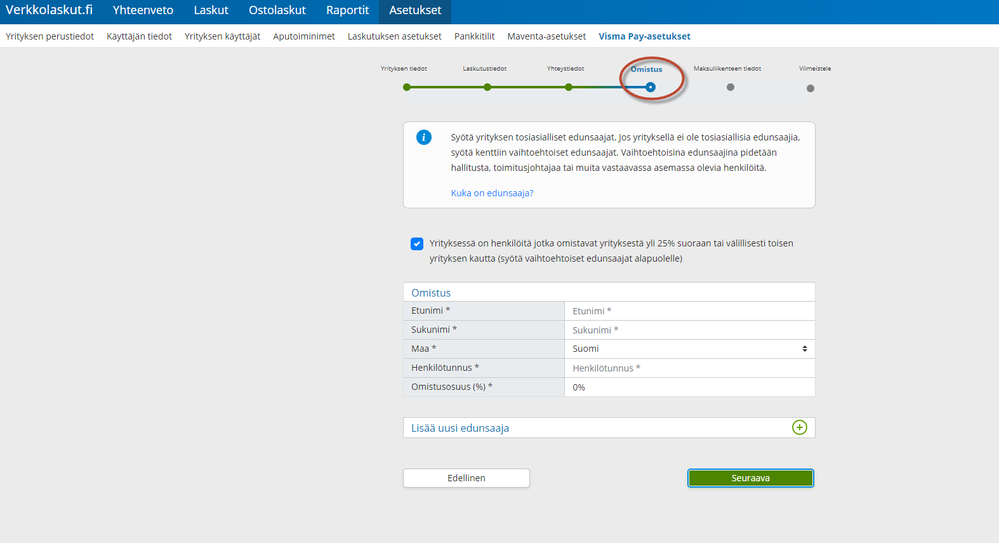Click the green plus icon
999x543 pixels.
pyautogui.click(x=799, y=427)
